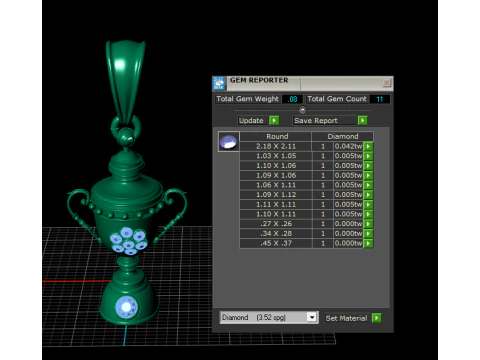Select the 1.10 X 1.11 size cell

[276, 214]
